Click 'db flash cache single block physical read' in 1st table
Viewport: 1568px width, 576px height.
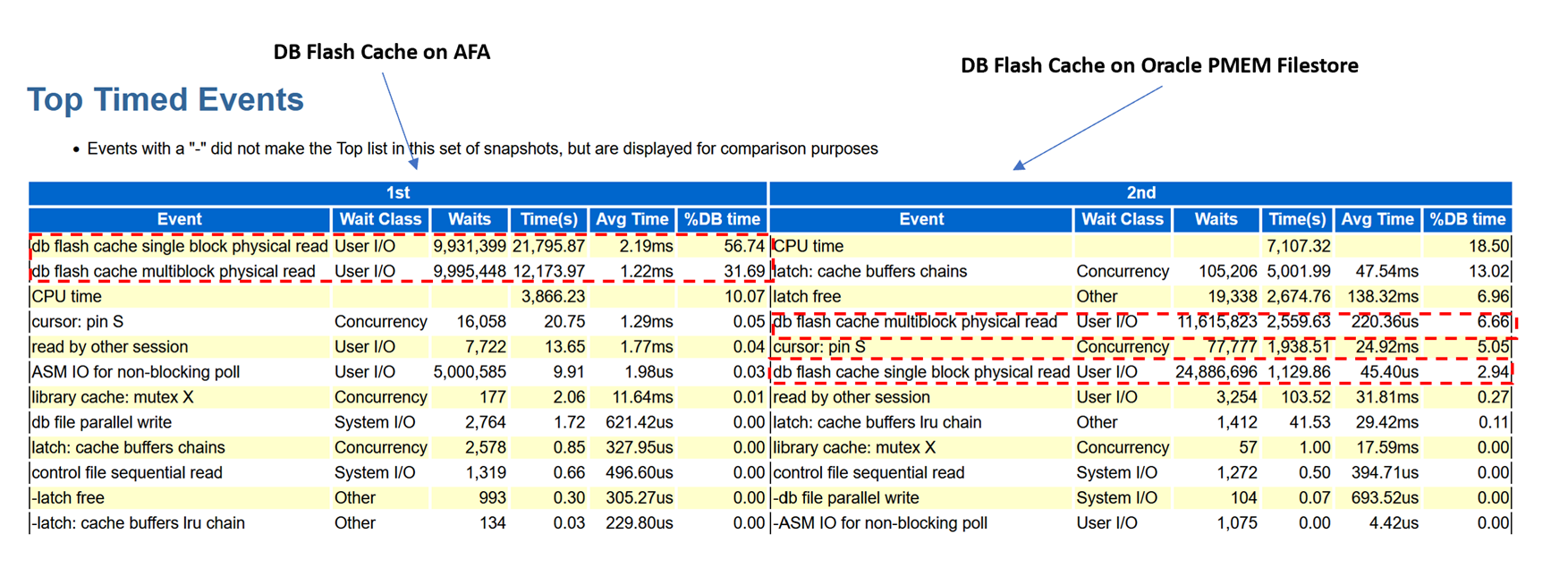pyautogui.click(x=180, y=246)
